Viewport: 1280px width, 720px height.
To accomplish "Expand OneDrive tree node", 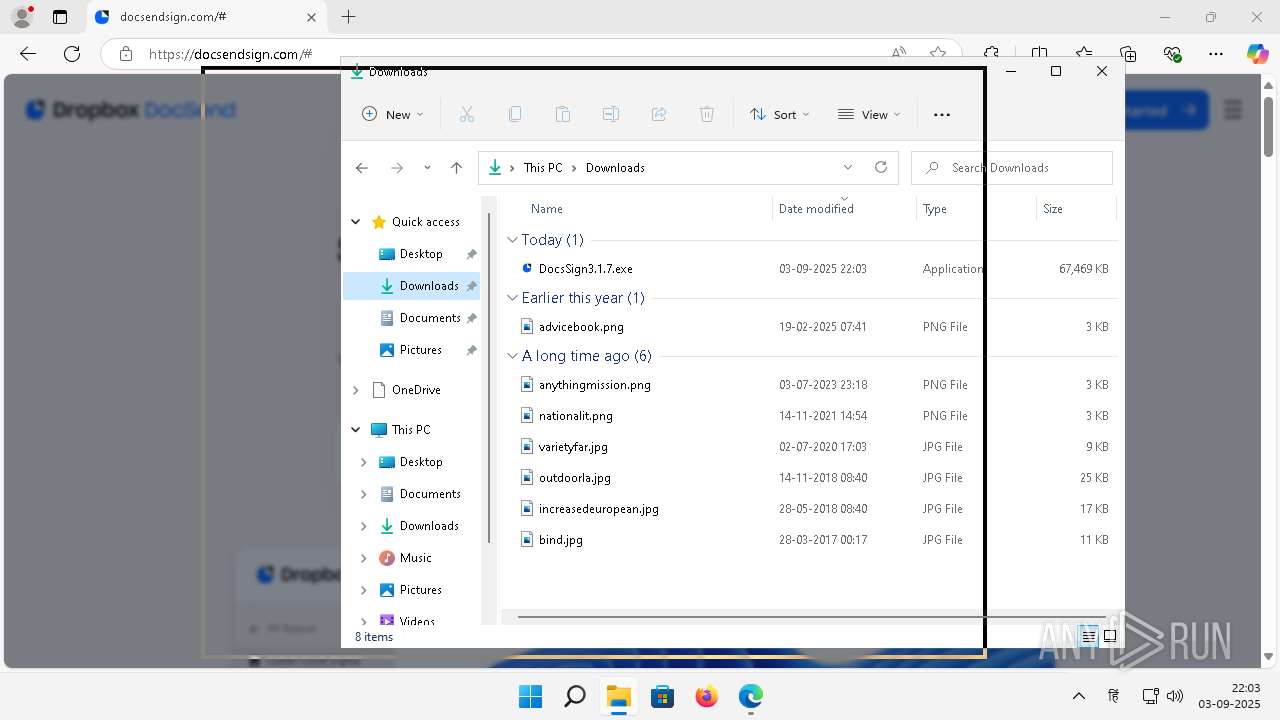I will coord(356,390).
